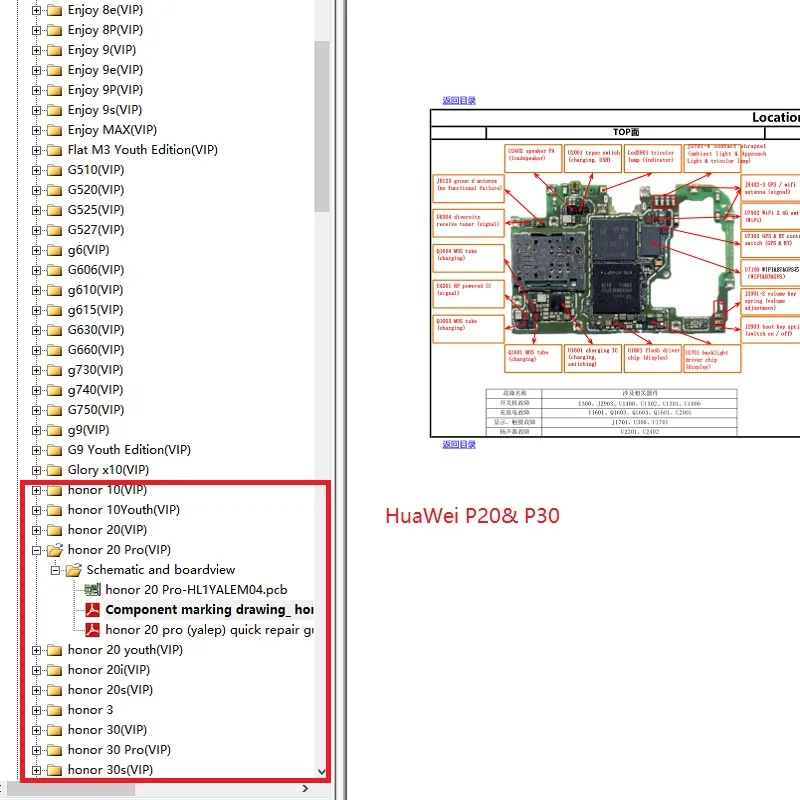Click the PDF icon for Component marking drawing

pyautogui.click(x=92, y=610)
